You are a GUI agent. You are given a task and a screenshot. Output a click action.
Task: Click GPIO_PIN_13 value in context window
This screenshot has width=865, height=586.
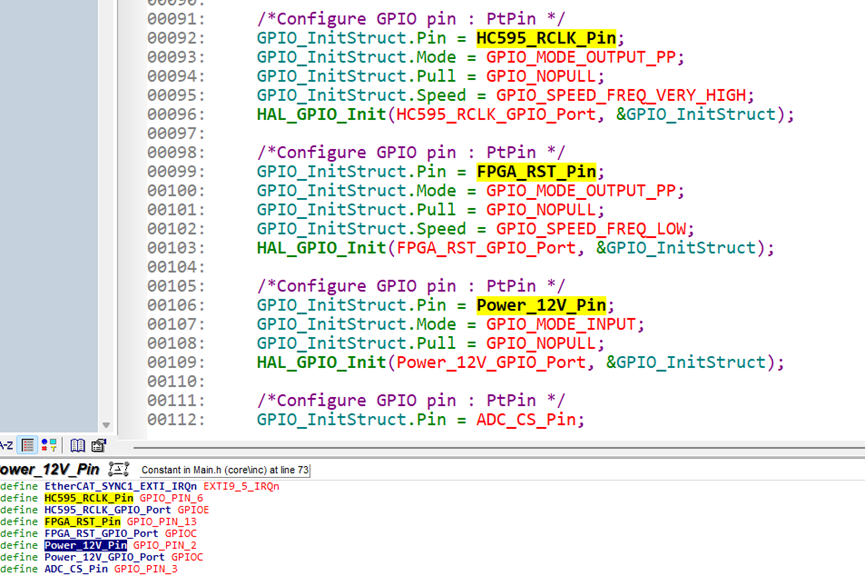(x=162, y=521)
